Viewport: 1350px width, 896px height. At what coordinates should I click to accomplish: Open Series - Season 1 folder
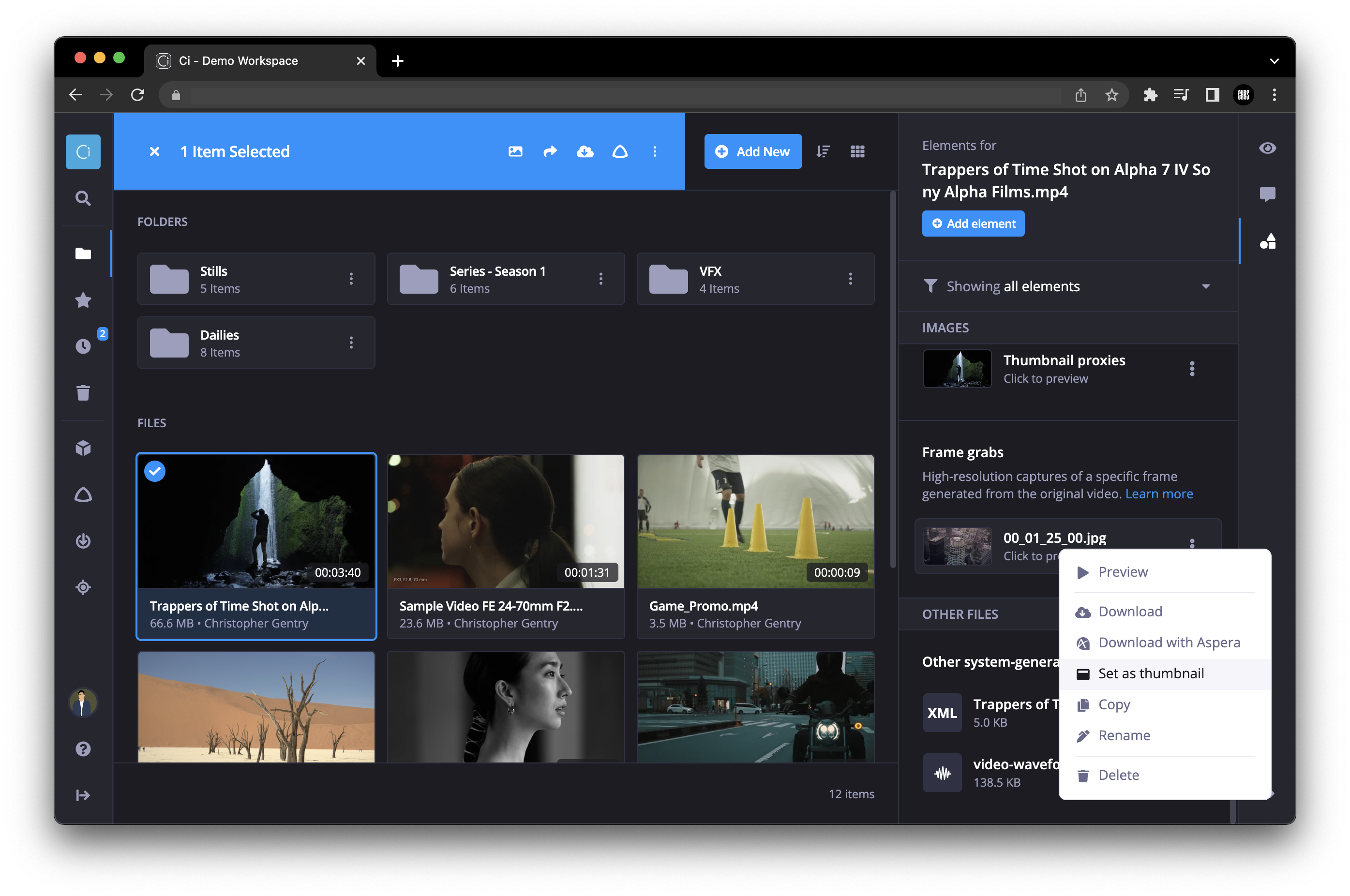click(x=505, y=279)
